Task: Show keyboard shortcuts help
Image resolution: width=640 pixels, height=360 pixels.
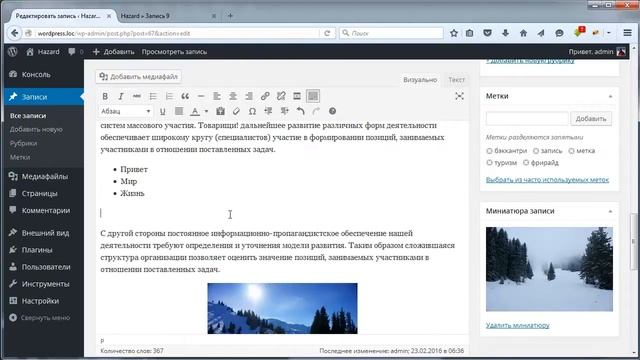Action: pos(332,111)
